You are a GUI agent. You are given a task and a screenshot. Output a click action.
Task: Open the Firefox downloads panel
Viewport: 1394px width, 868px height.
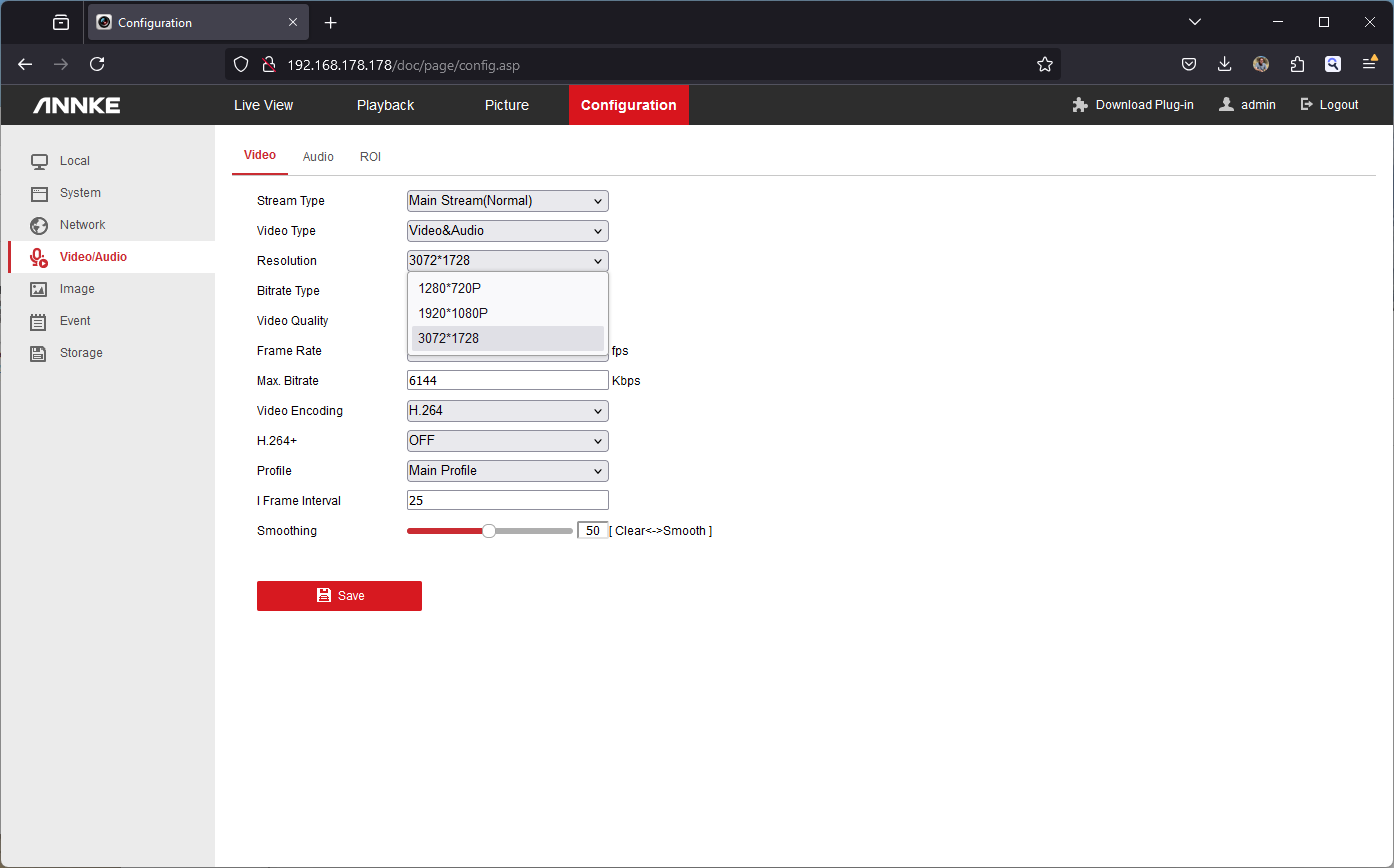coord(1224,64)
